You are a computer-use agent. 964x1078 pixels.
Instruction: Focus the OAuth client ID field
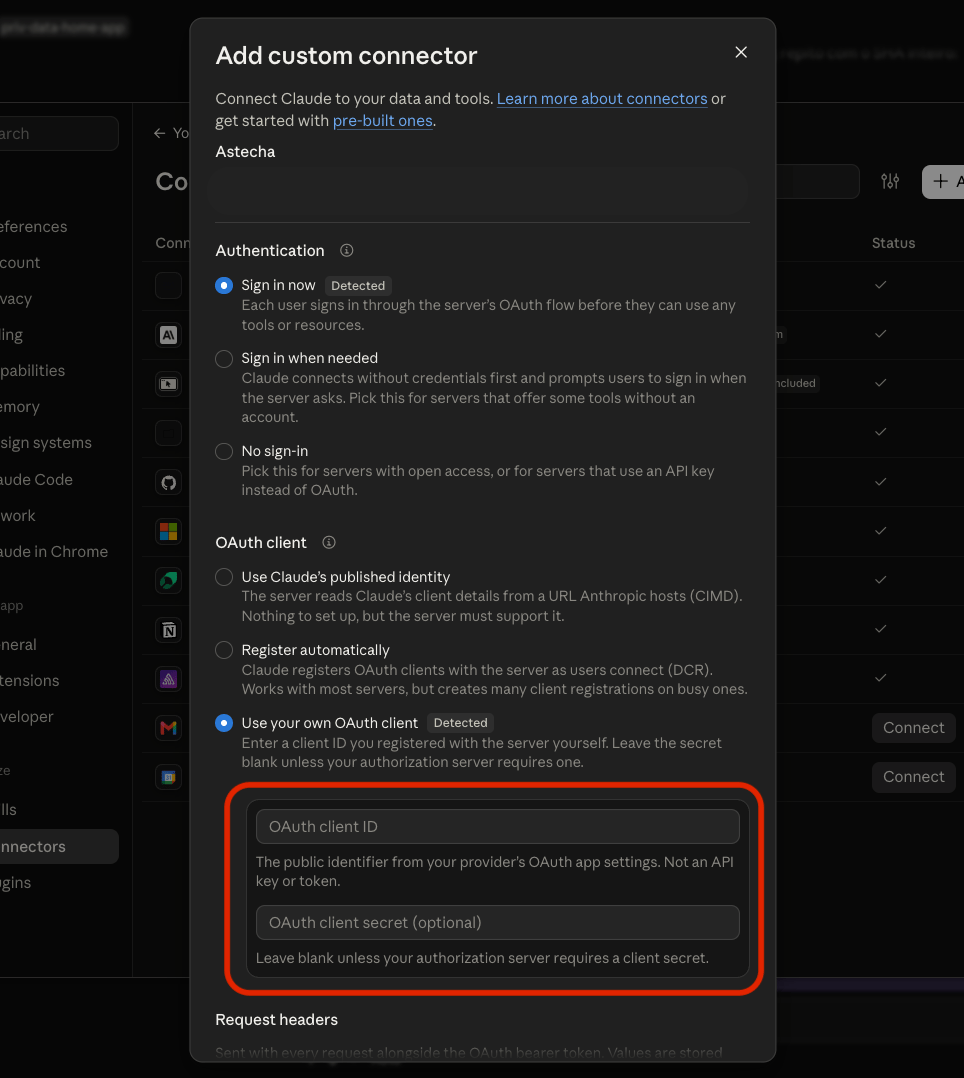point(498,826)
